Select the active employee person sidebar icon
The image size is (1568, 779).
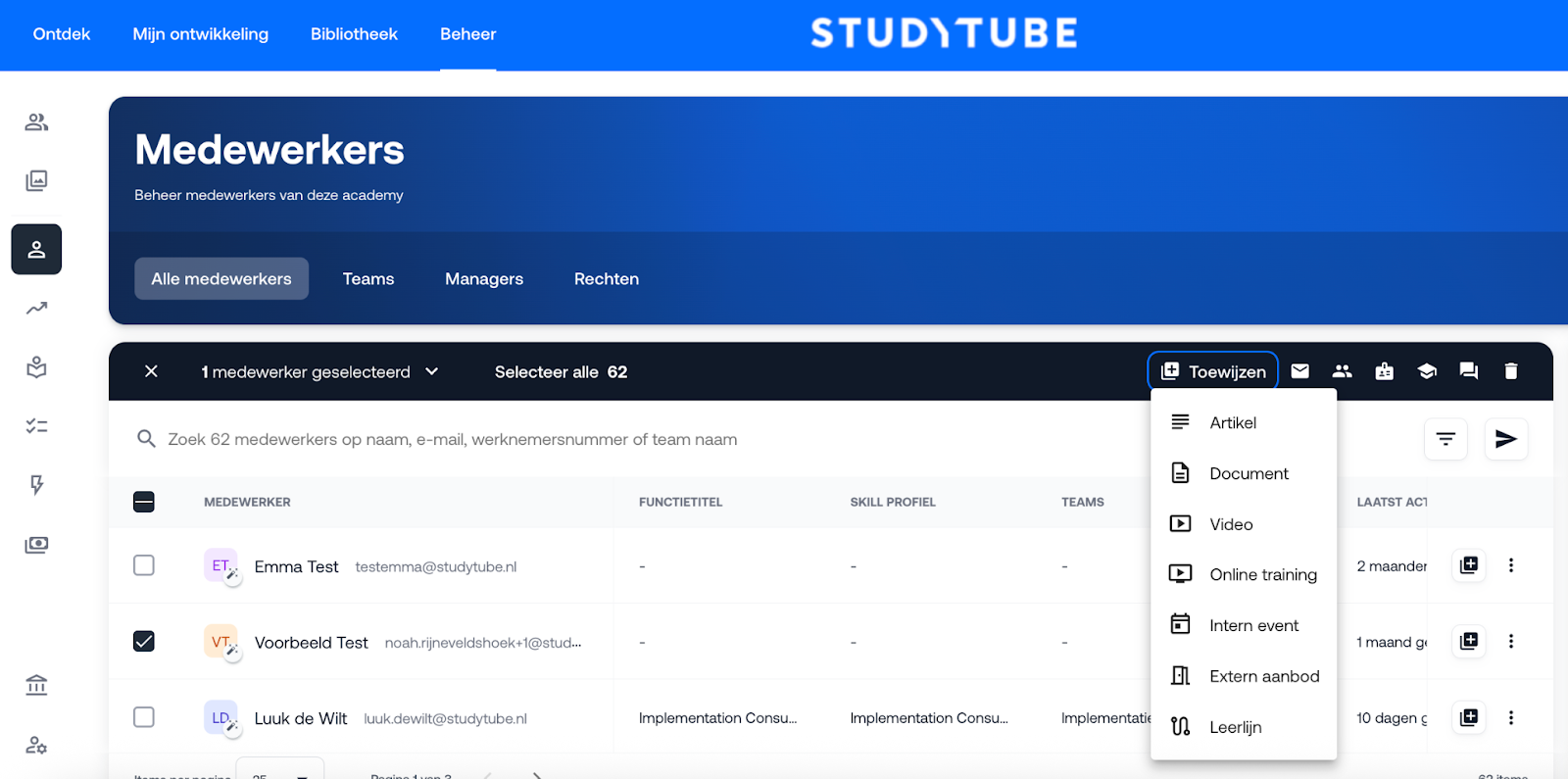click(x=36, y=249)
